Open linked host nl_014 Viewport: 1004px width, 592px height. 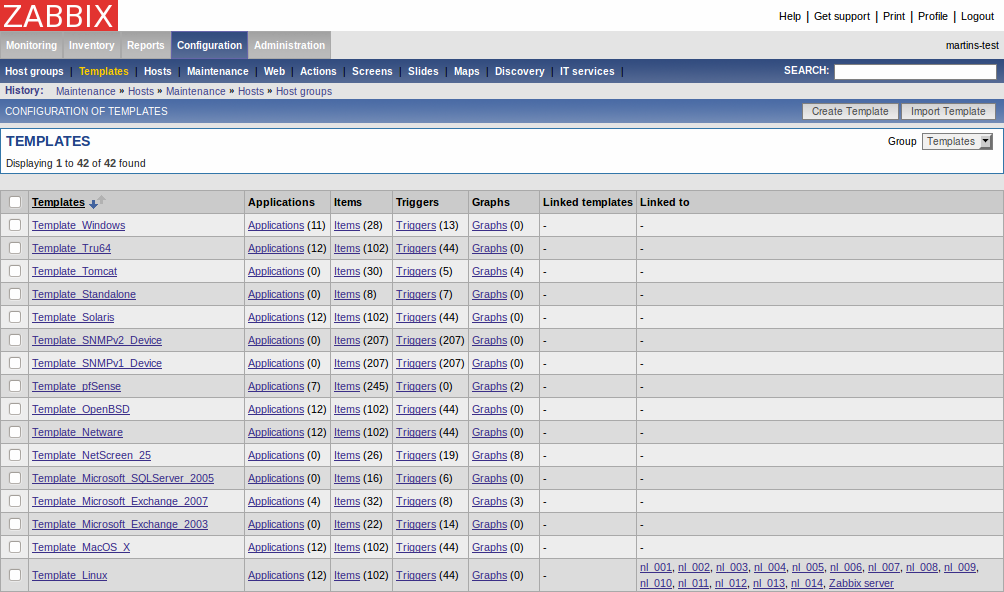807,583
